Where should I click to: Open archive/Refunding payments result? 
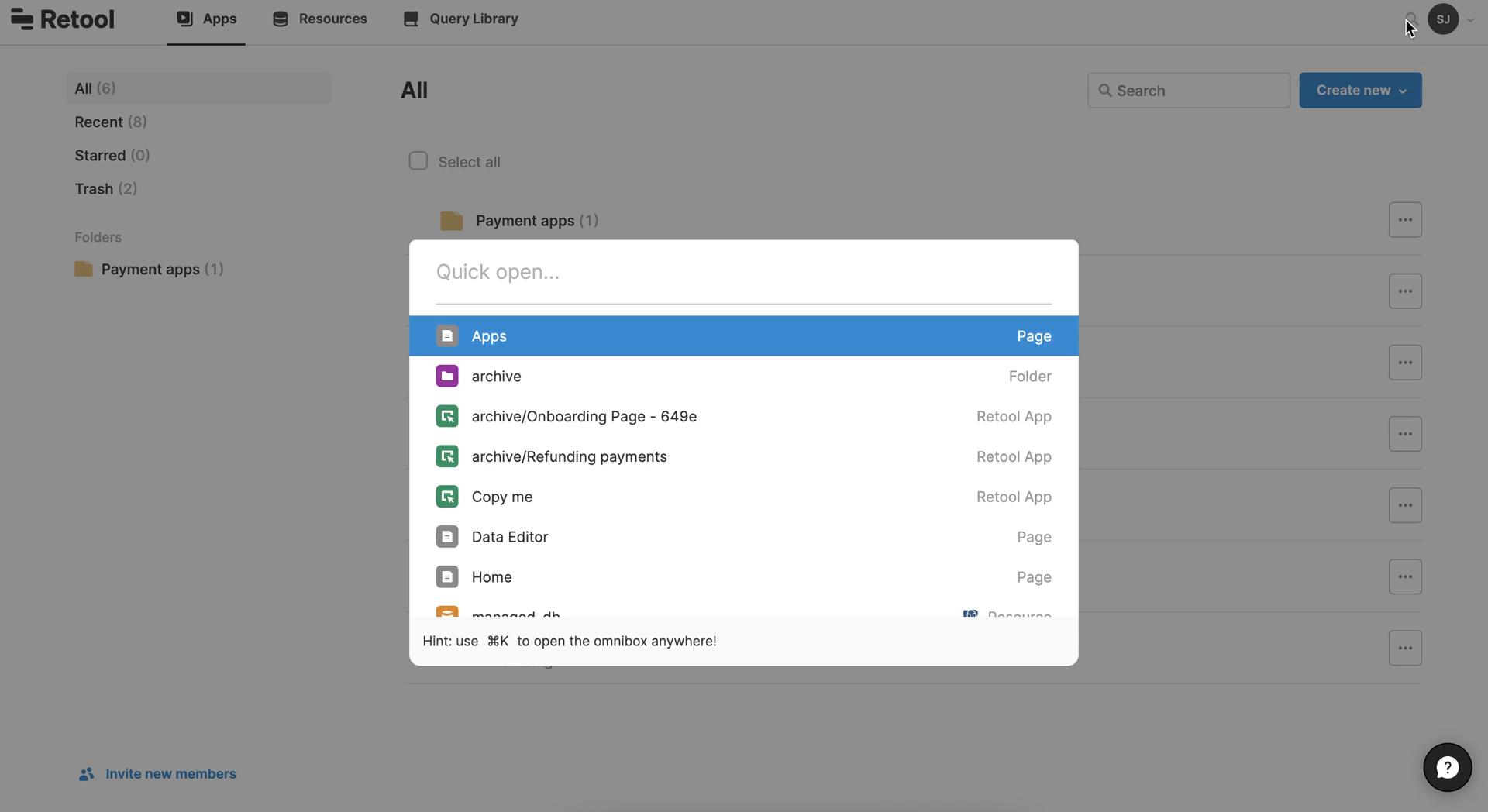point(743,457)
